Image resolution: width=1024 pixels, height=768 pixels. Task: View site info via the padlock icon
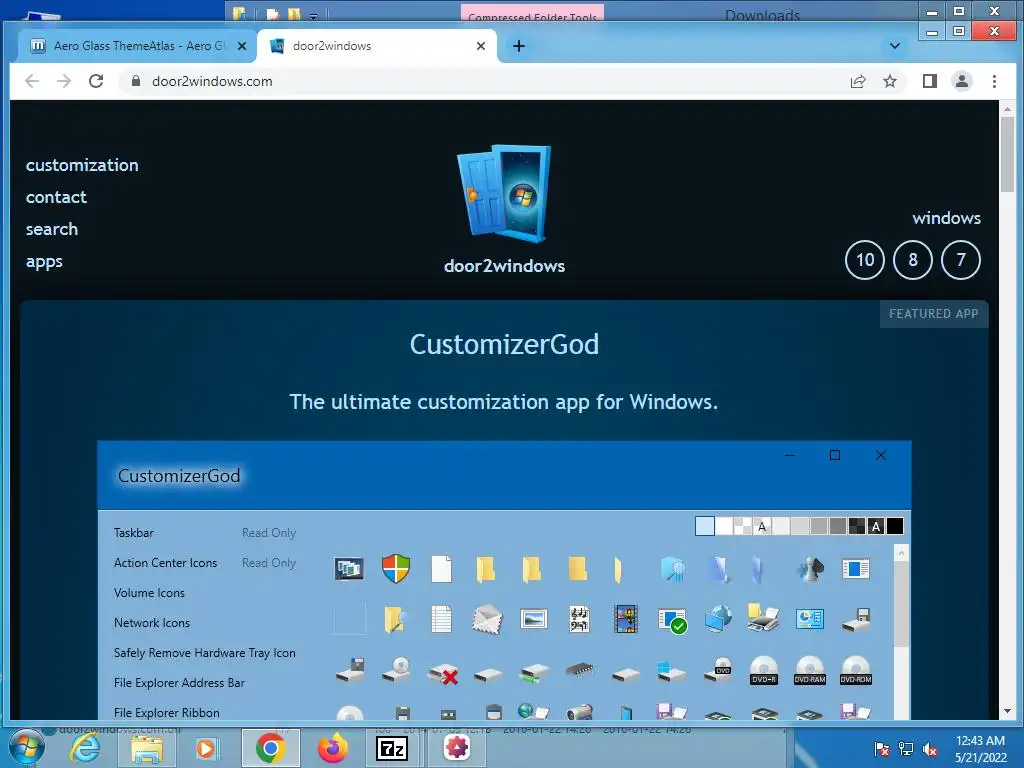136,81
